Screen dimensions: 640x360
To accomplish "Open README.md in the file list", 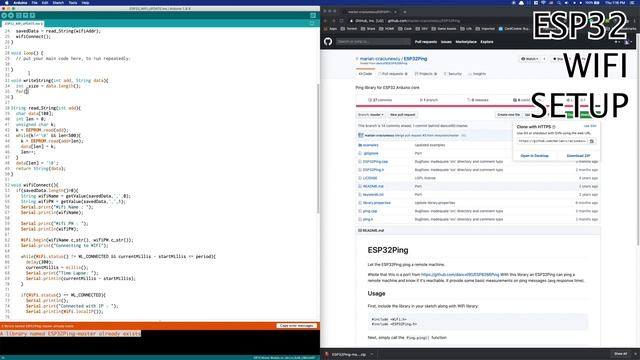I will (x=373, y=187).
